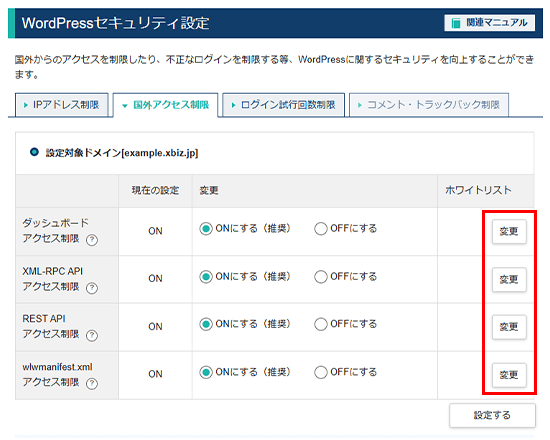This screenshot has height=440, width=550.
Task: Click the ON status in XML-RPC API row
Action: tap(155, 279)
